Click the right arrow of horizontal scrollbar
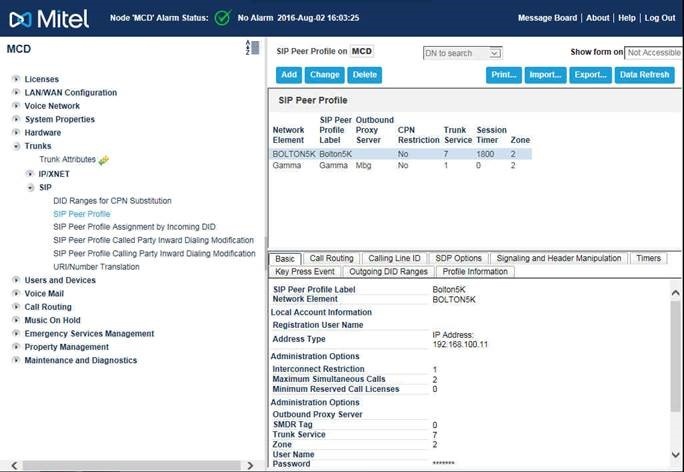Screen dimensions: 684x472 [250, 465]
